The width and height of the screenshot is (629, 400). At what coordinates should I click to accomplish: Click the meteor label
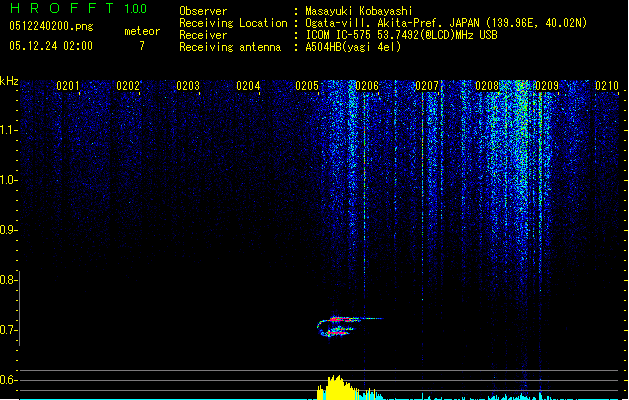[142, 31]
